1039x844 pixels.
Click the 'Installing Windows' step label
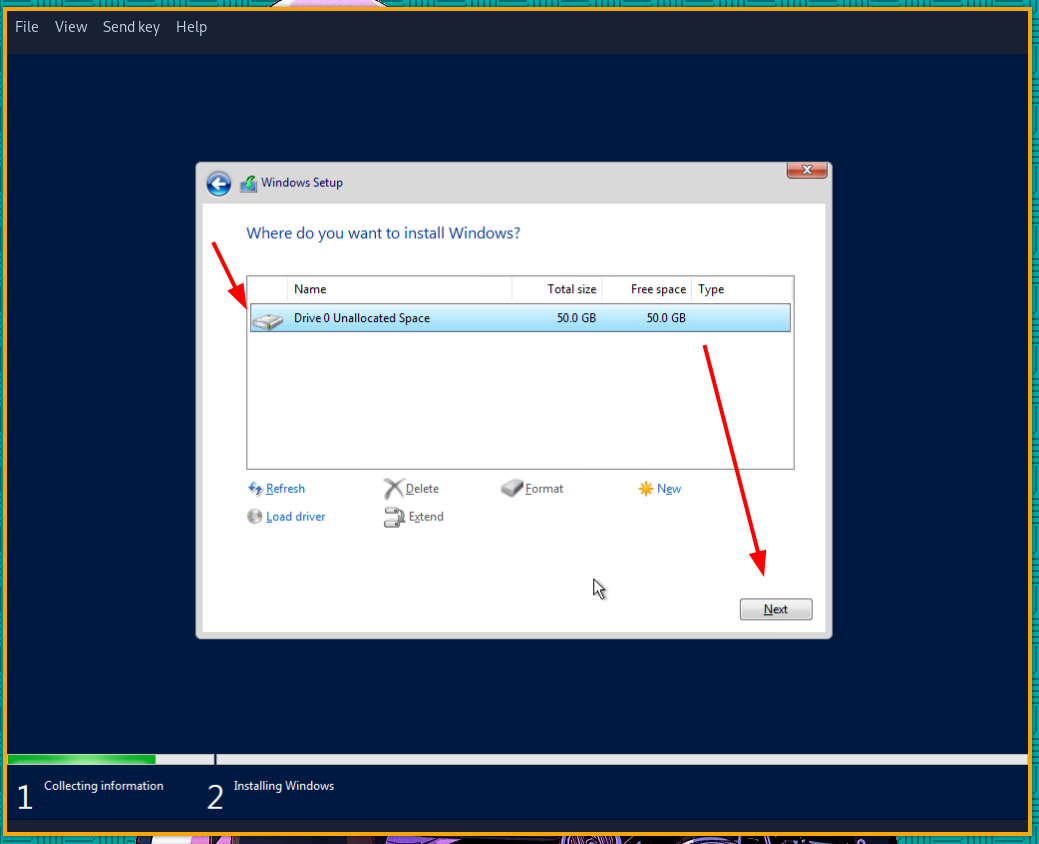pos(284,786)
